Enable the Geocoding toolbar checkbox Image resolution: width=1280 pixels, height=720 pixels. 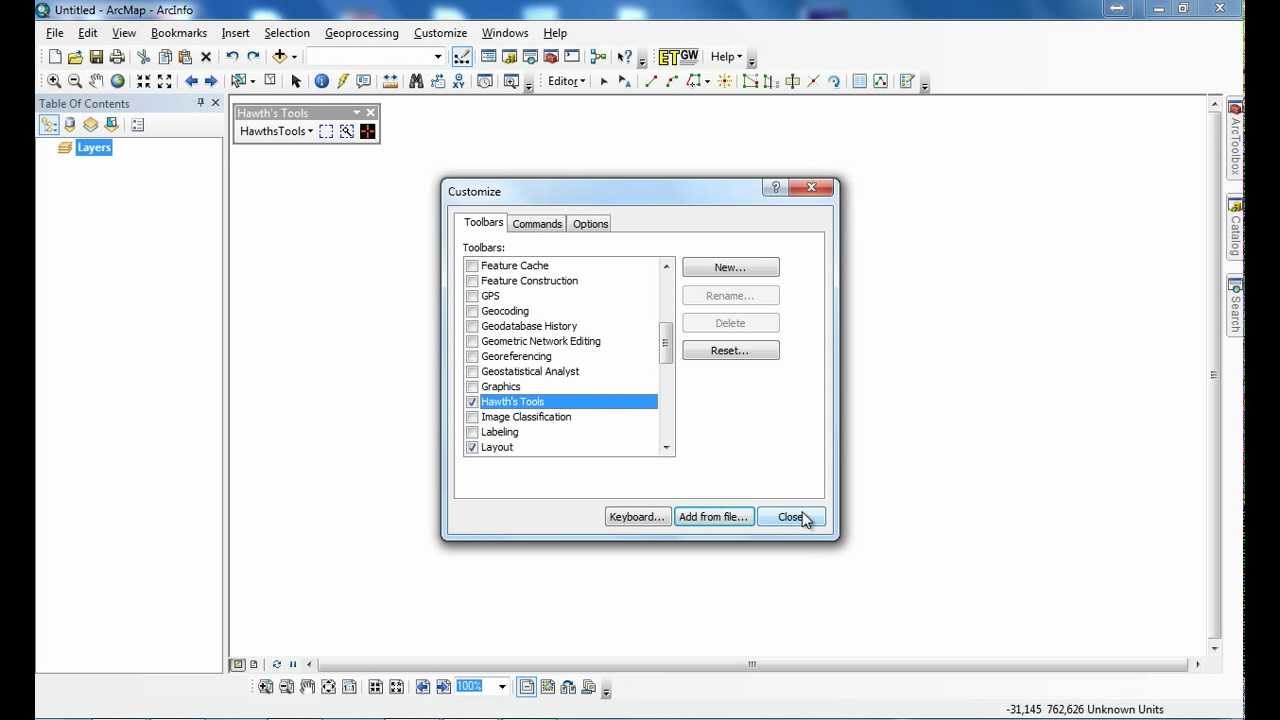[x=472, y=311]
